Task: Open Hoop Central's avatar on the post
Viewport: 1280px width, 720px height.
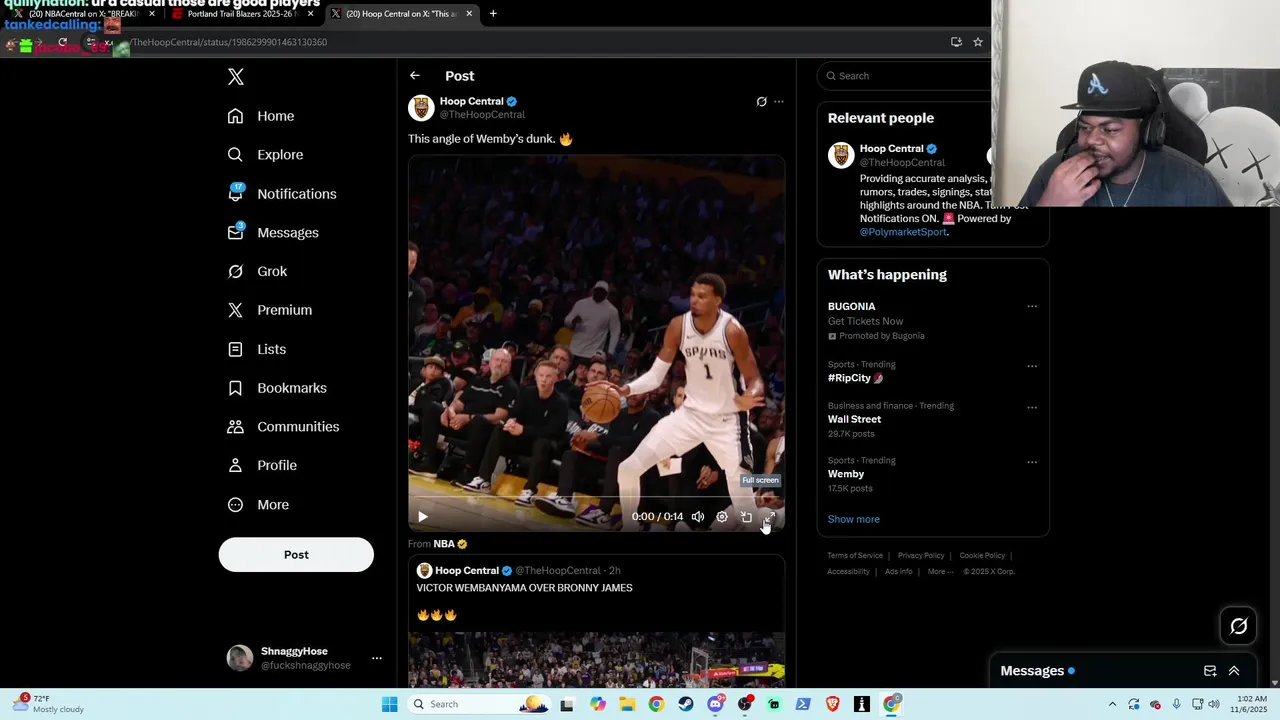Action: coord(421,108)
